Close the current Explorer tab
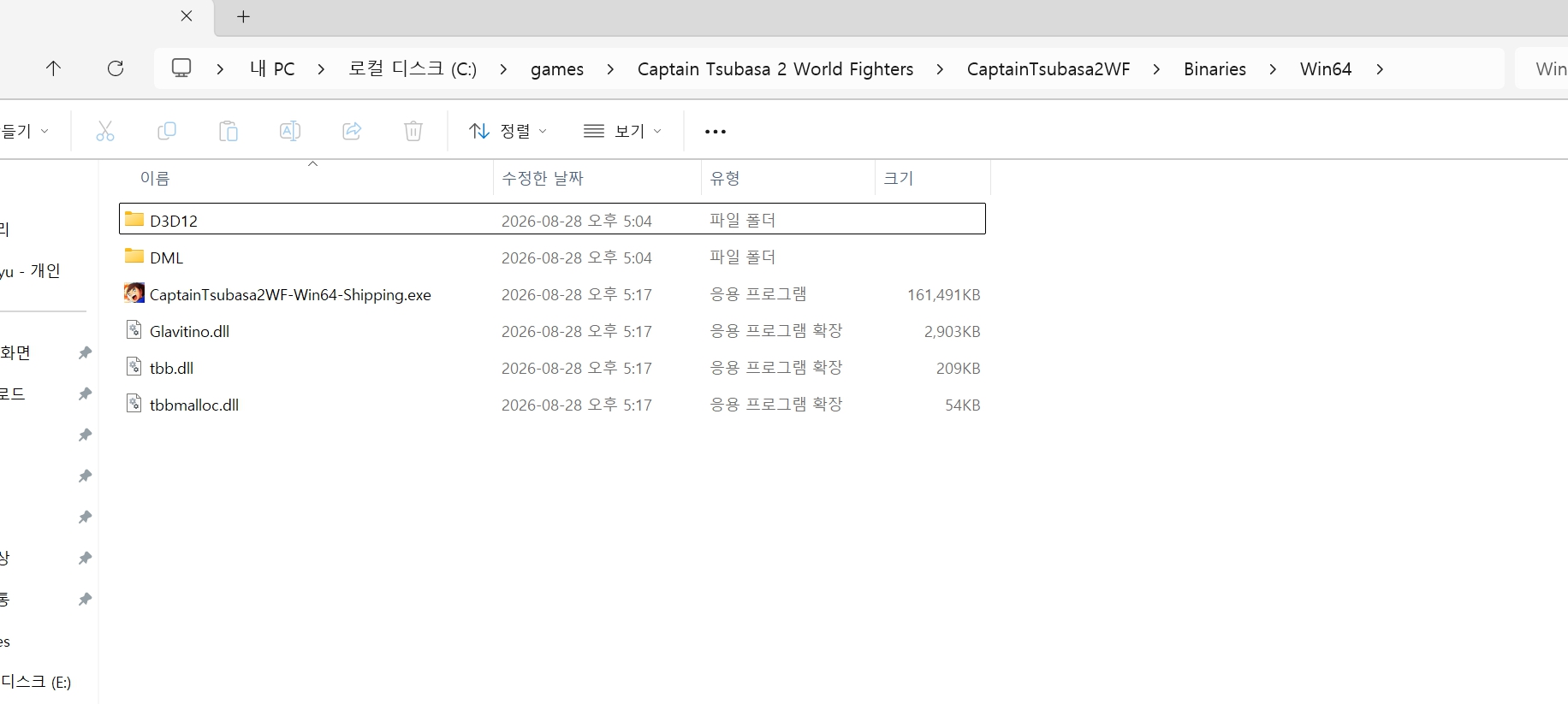This screenshot has height=704, width=1568. point(187,16)
